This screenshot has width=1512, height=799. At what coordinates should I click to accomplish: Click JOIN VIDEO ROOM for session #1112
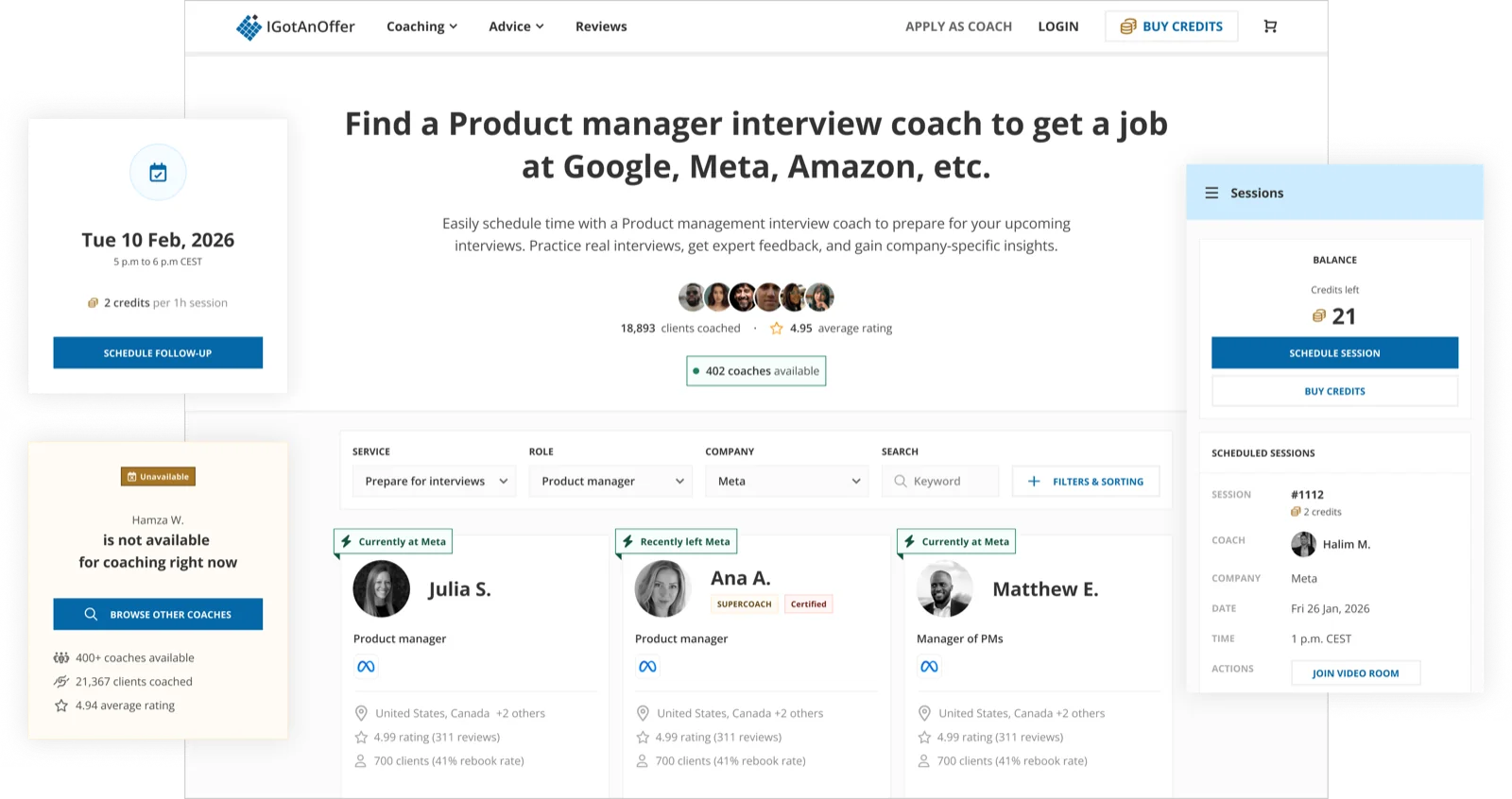click(1355, 672)
